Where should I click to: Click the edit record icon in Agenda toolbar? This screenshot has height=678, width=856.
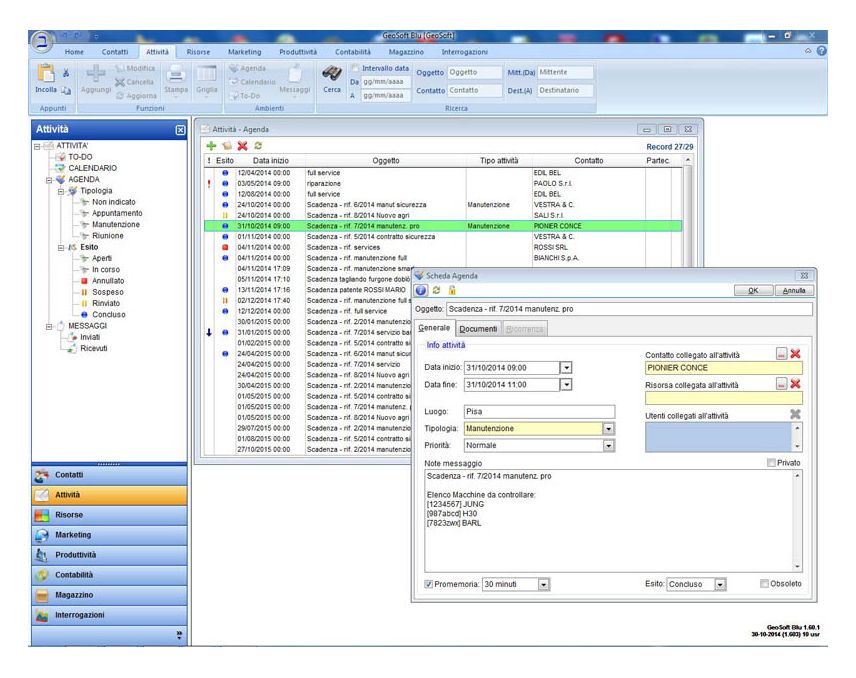pyautogui.click(x=227, y=146)
